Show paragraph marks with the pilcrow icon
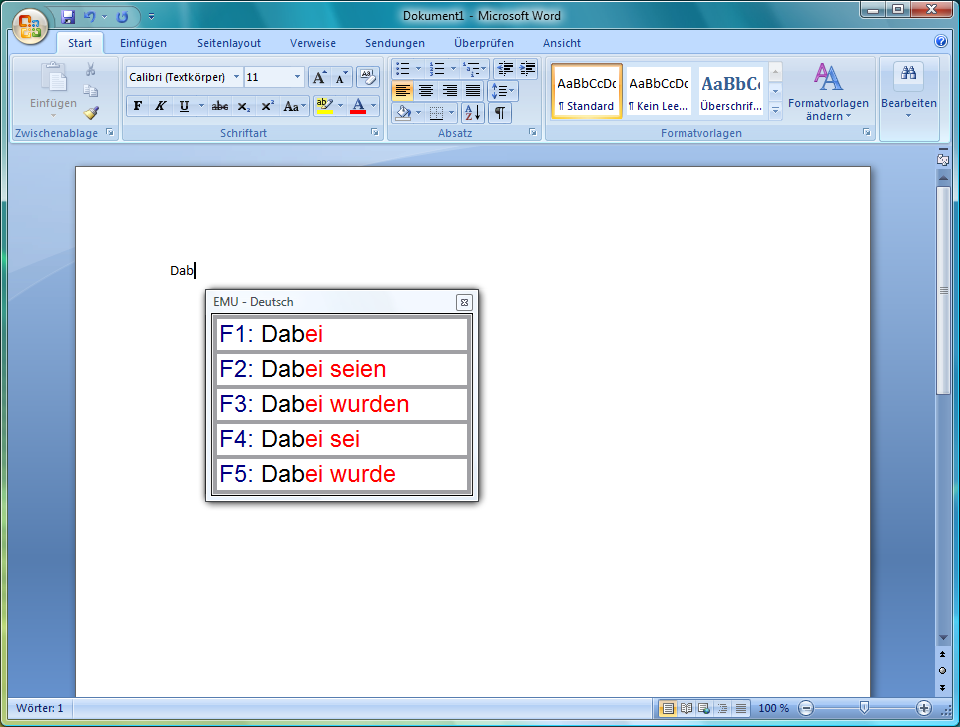This screenshot has height=727, width=960. point(499,113)
